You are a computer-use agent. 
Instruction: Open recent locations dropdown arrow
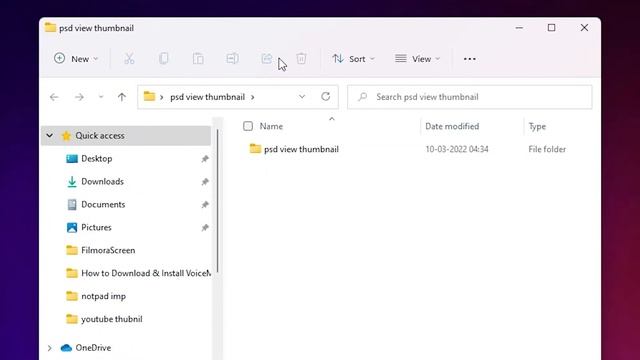pos(101,97)
